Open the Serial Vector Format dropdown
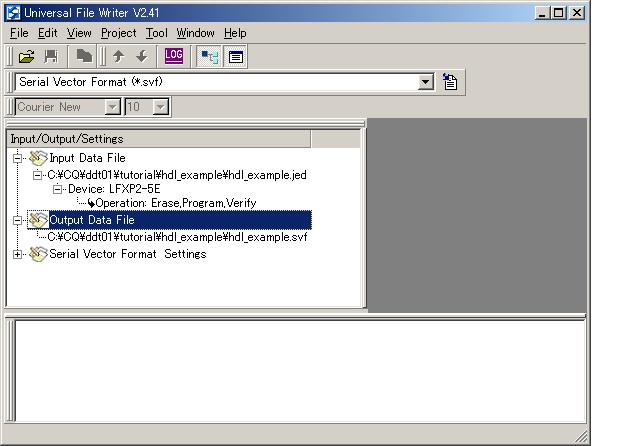Viewport: 640px width, 446px height. 426,82
